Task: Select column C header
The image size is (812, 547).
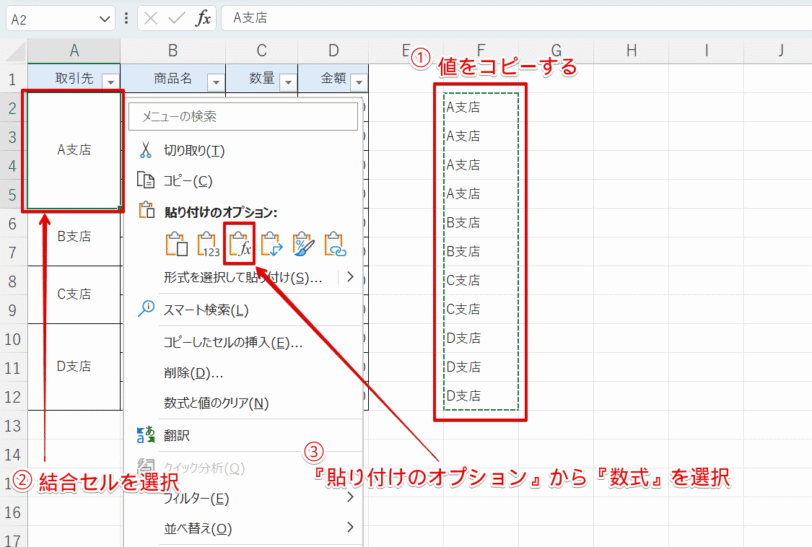Action: [x=262, y=51]
